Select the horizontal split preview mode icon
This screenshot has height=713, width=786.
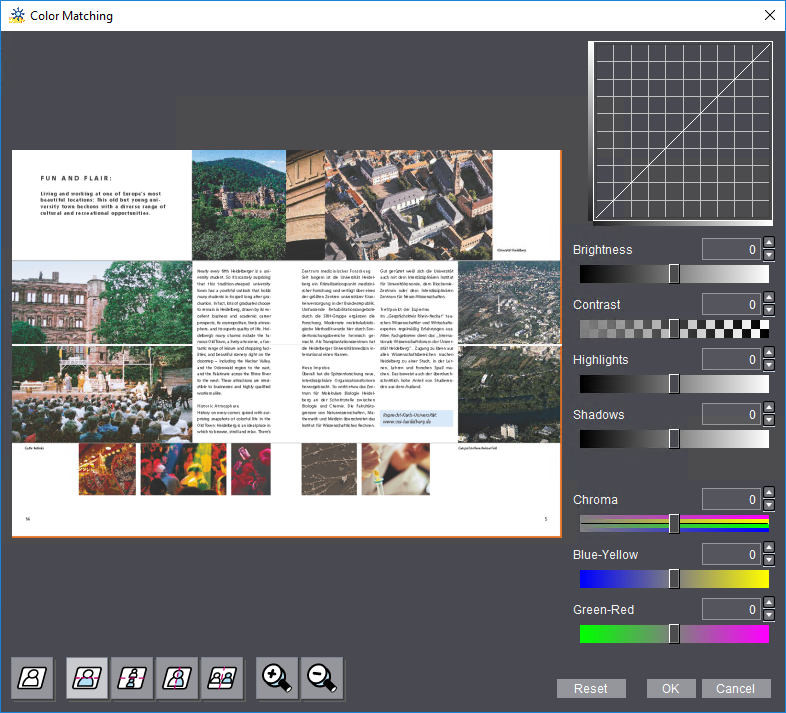pos(87,678)
